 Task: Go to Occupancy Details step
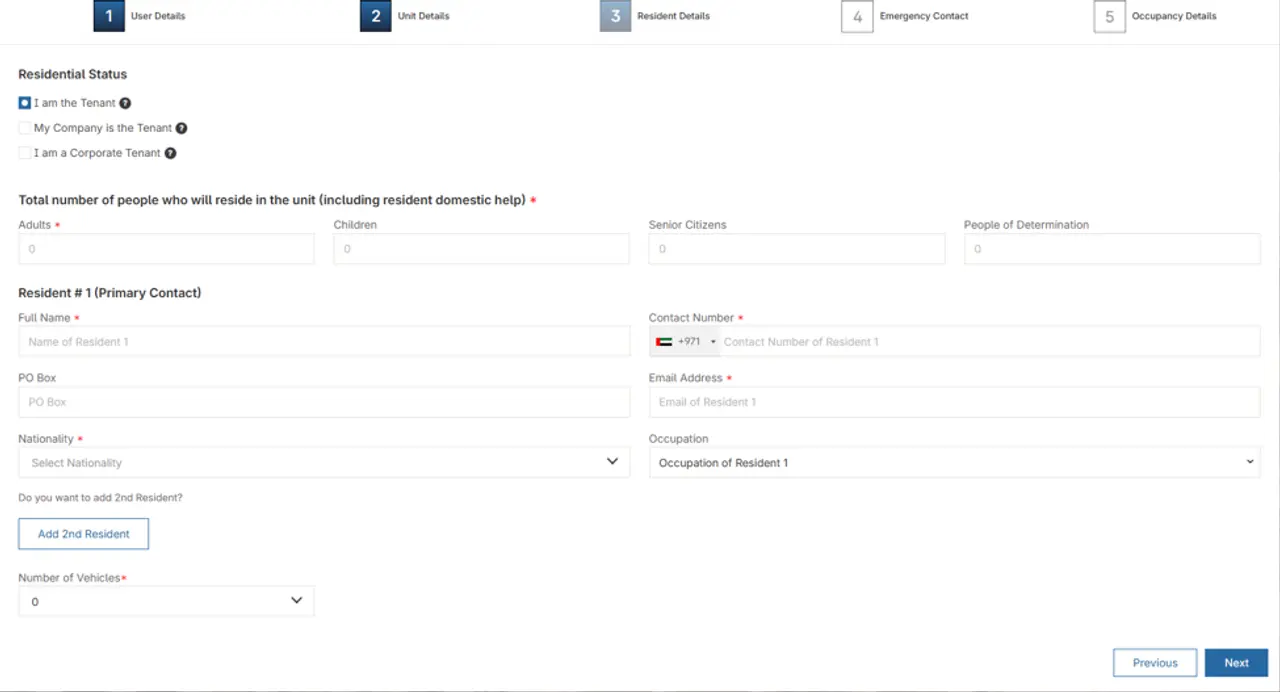(1174, 16)
